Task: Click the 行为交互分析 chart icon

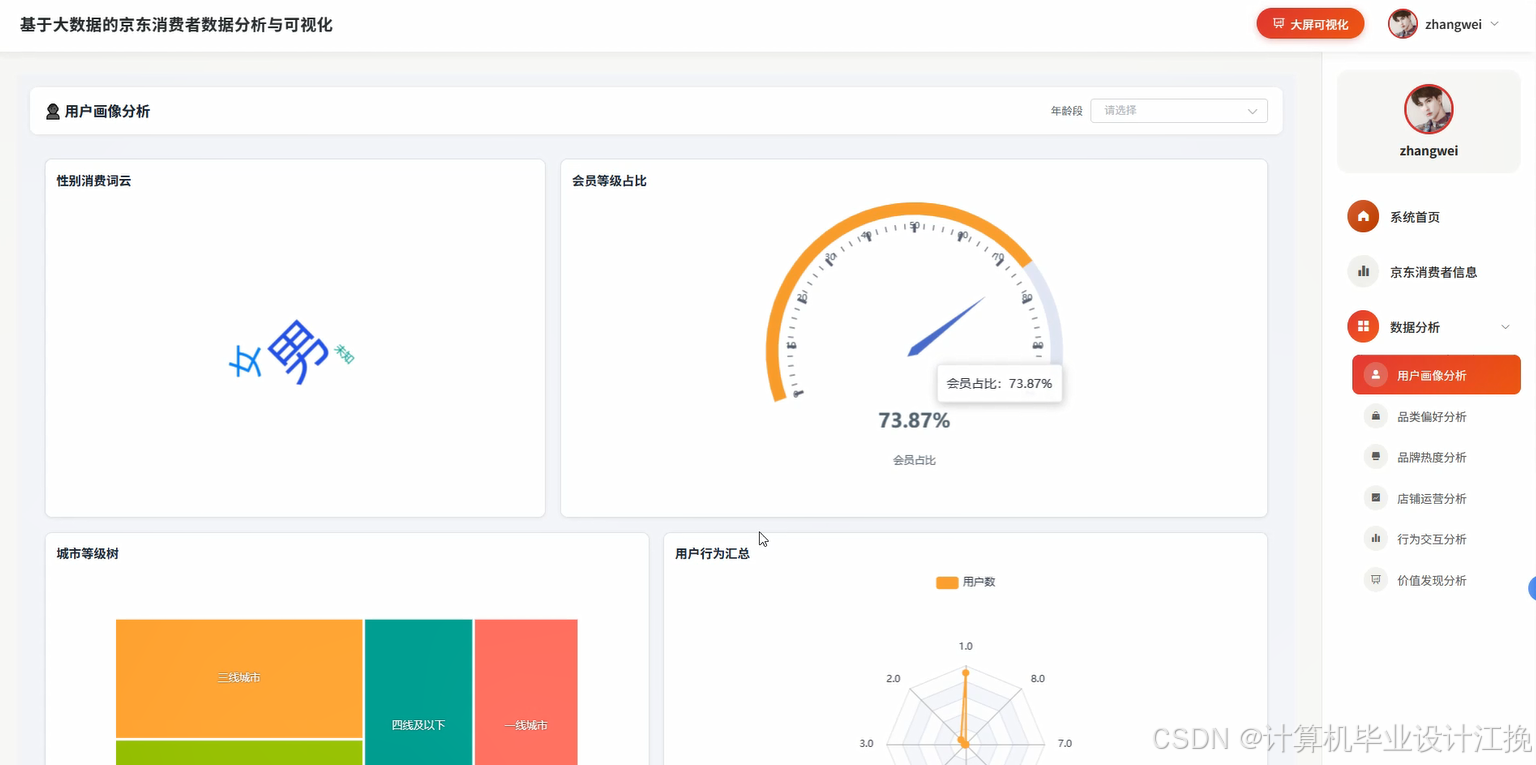Action: (x=1376, y=539)
